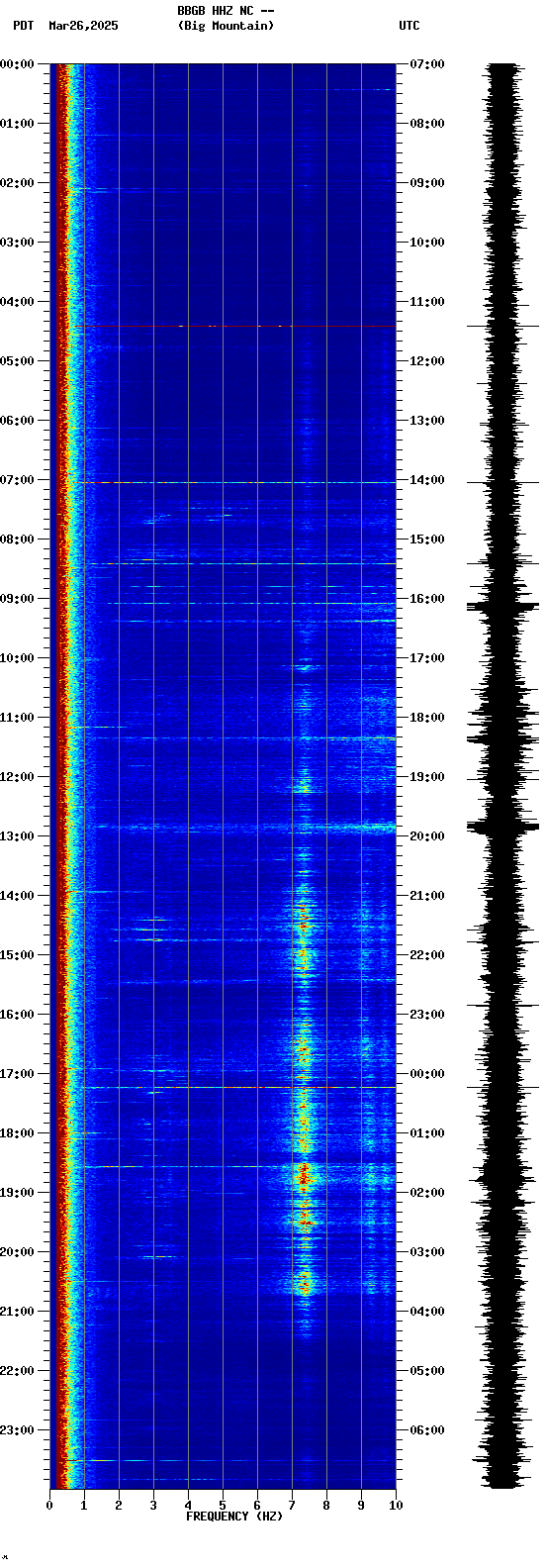Click the 10:00 UTC time label on the right axis
546x1568 pixels.
[x=427, y=243]
